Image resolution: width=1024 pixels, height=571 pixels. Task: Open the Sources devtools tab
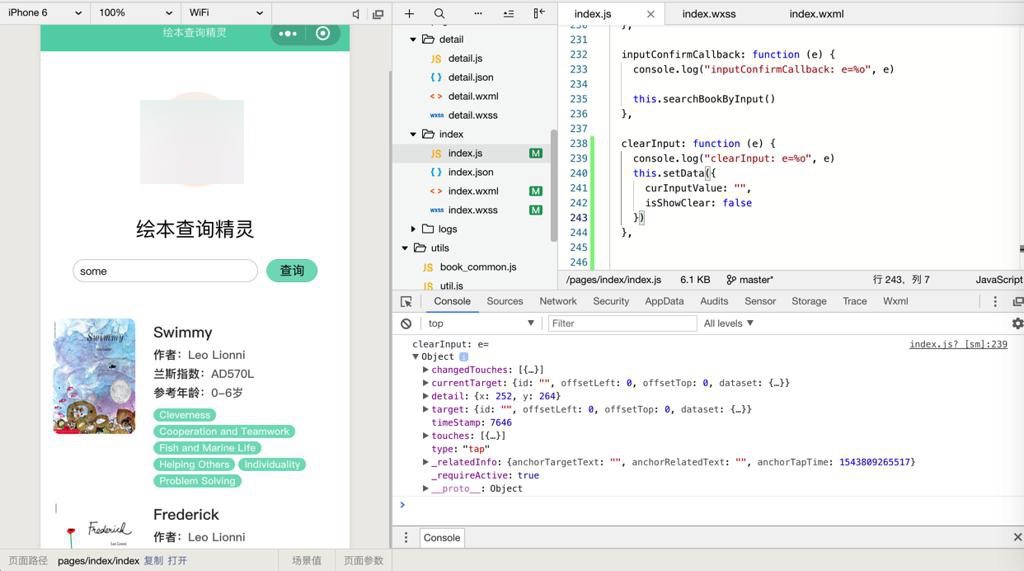[x=505, y=301]
